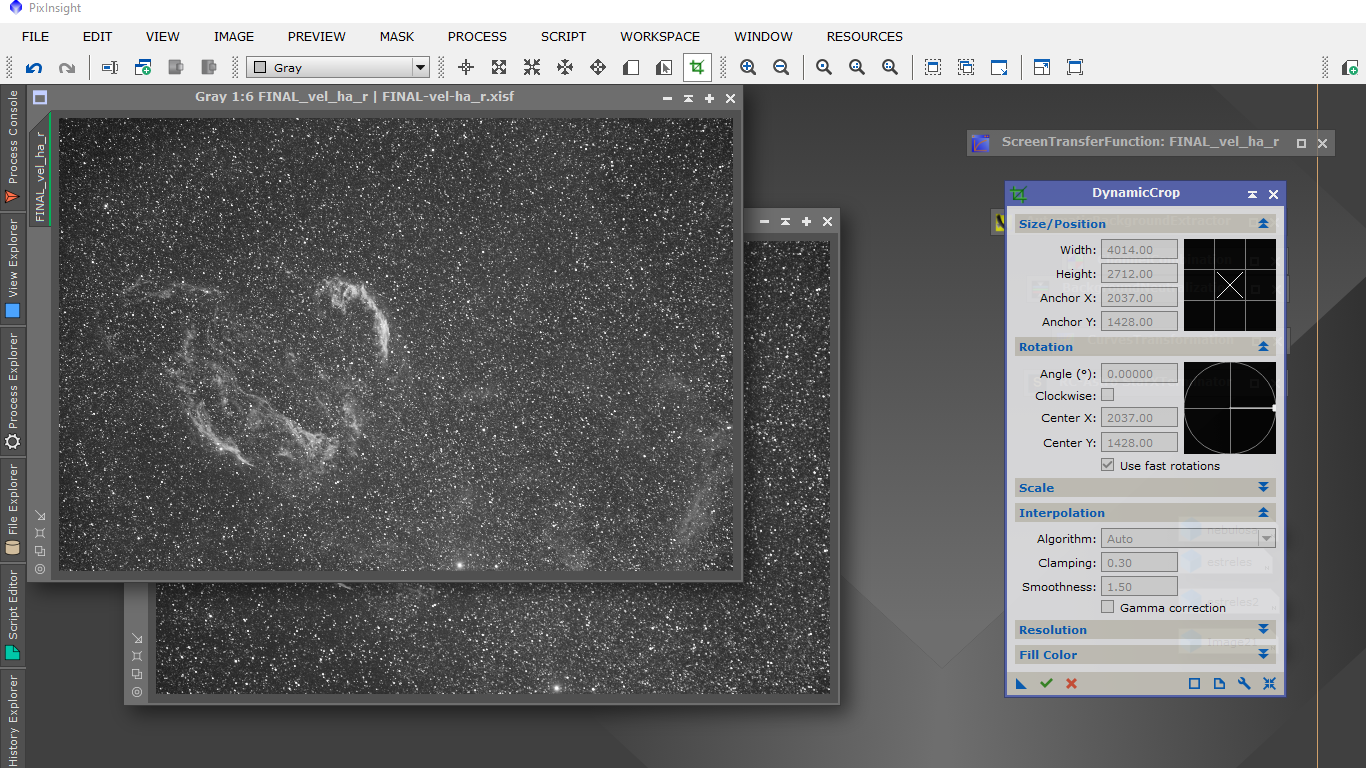The image size is (1366, 768).
Task: Click the tile windows icon in toolbar
Action: click(1042, 68)
